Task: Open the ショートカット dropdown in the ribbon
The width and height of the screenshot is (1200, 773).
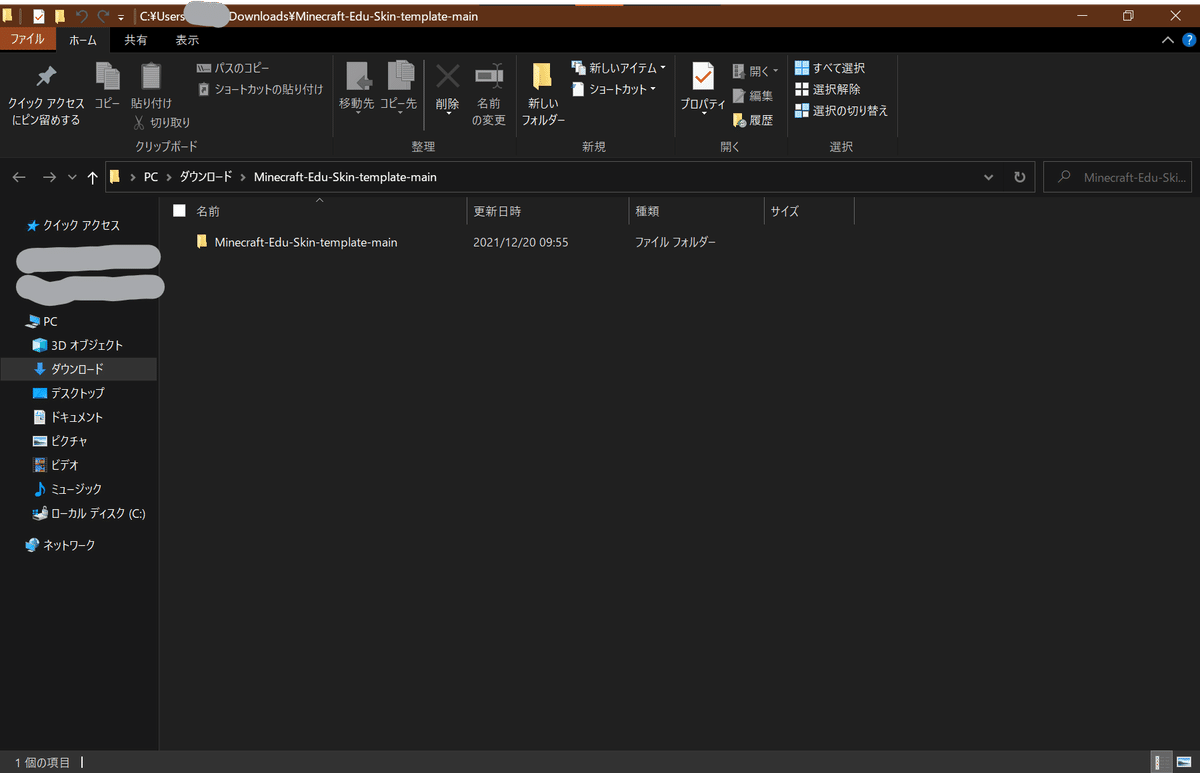Action: coord(615,89)
